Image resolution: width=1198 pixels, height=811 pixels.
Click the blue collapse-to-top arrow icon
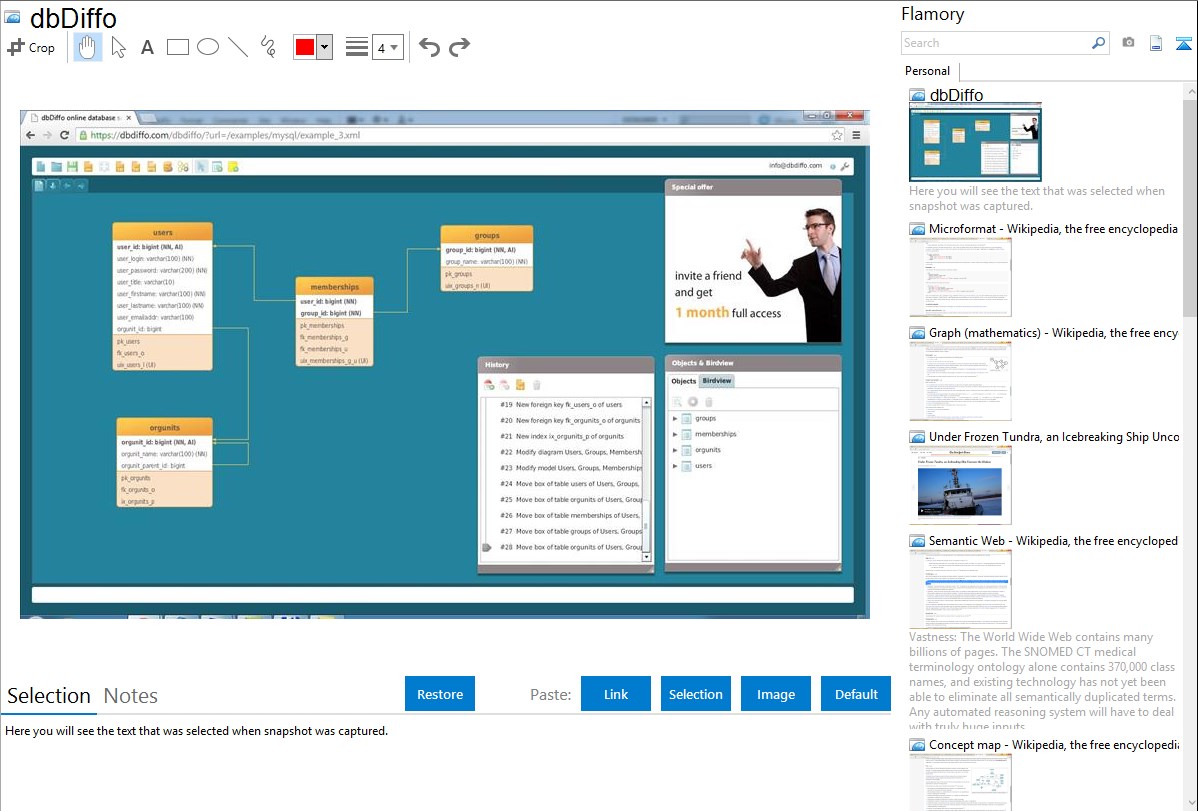point(1183,44)
